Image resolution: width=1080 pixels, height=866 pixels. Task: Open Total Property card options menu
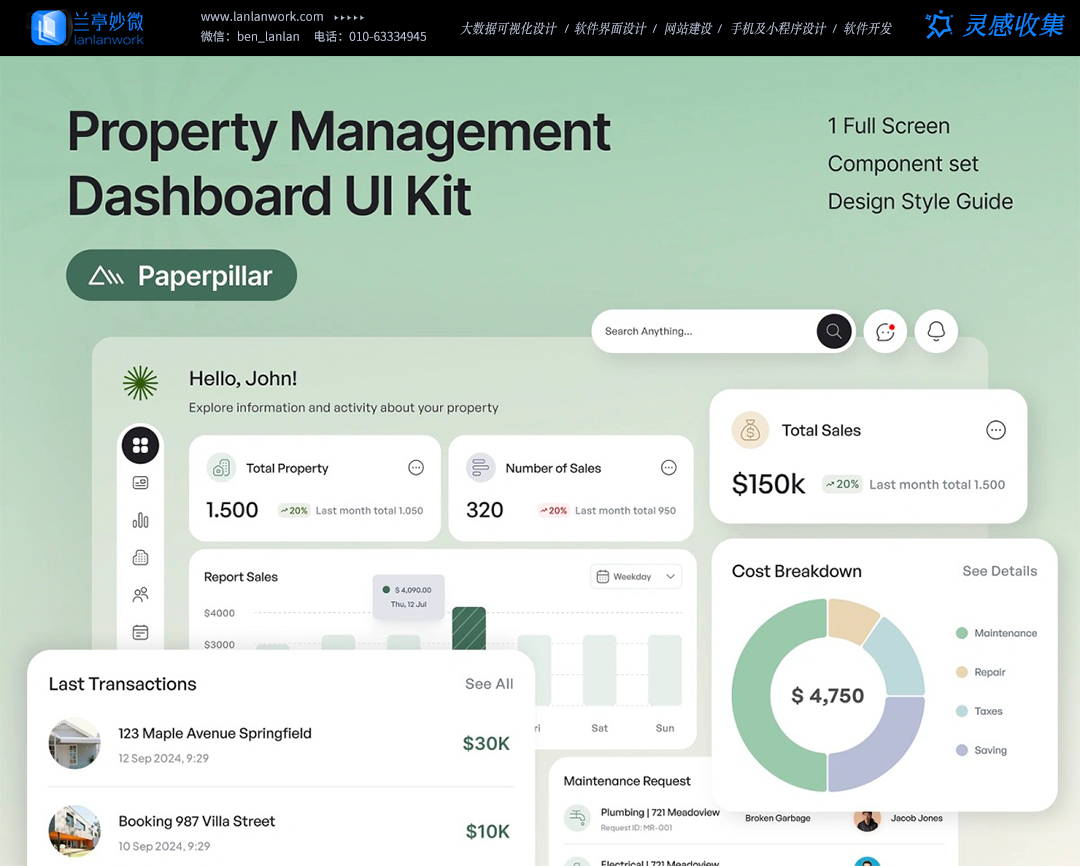416,468
